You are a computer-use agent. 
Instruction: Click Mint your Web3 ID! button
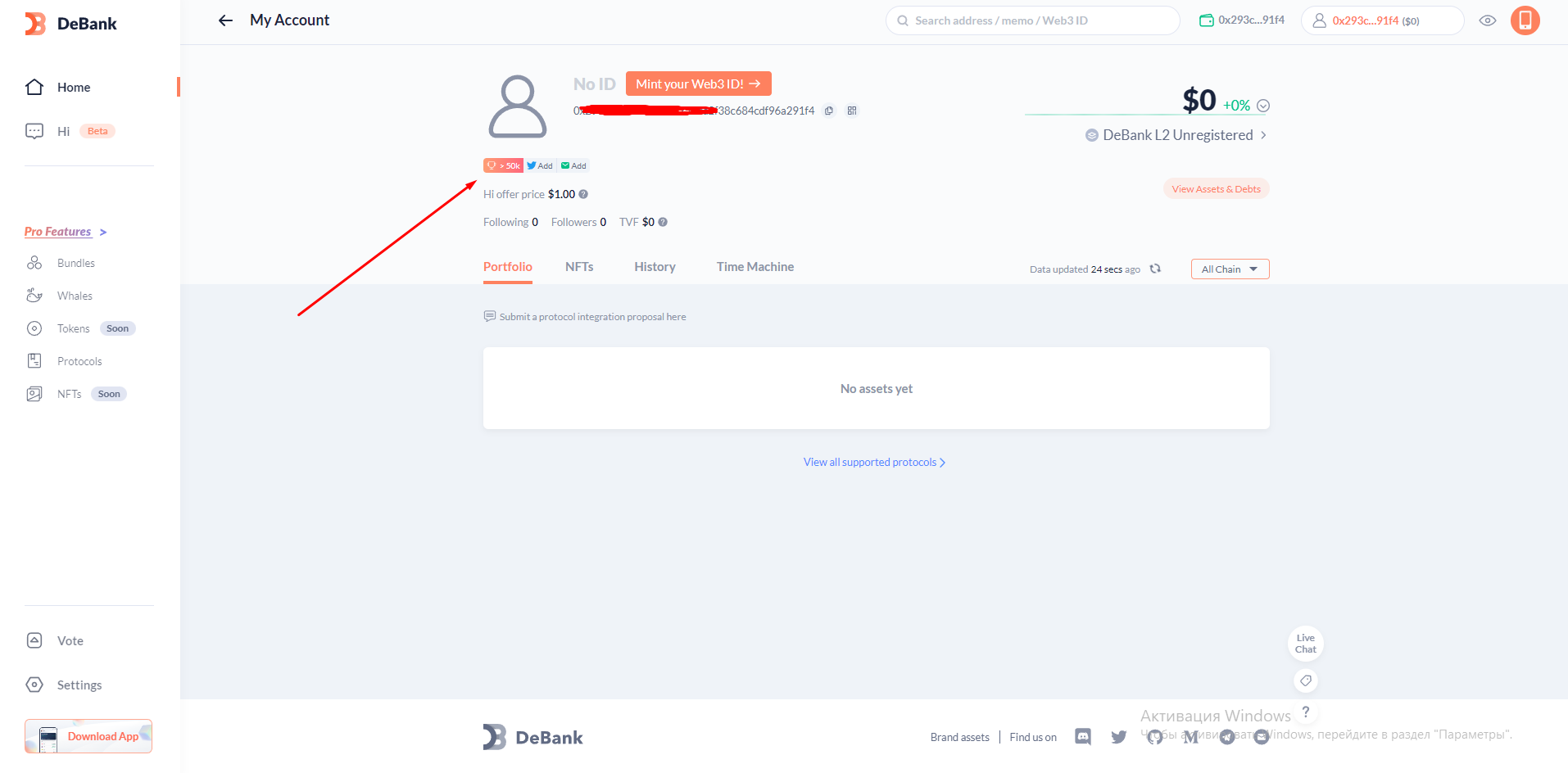point(698,84)
